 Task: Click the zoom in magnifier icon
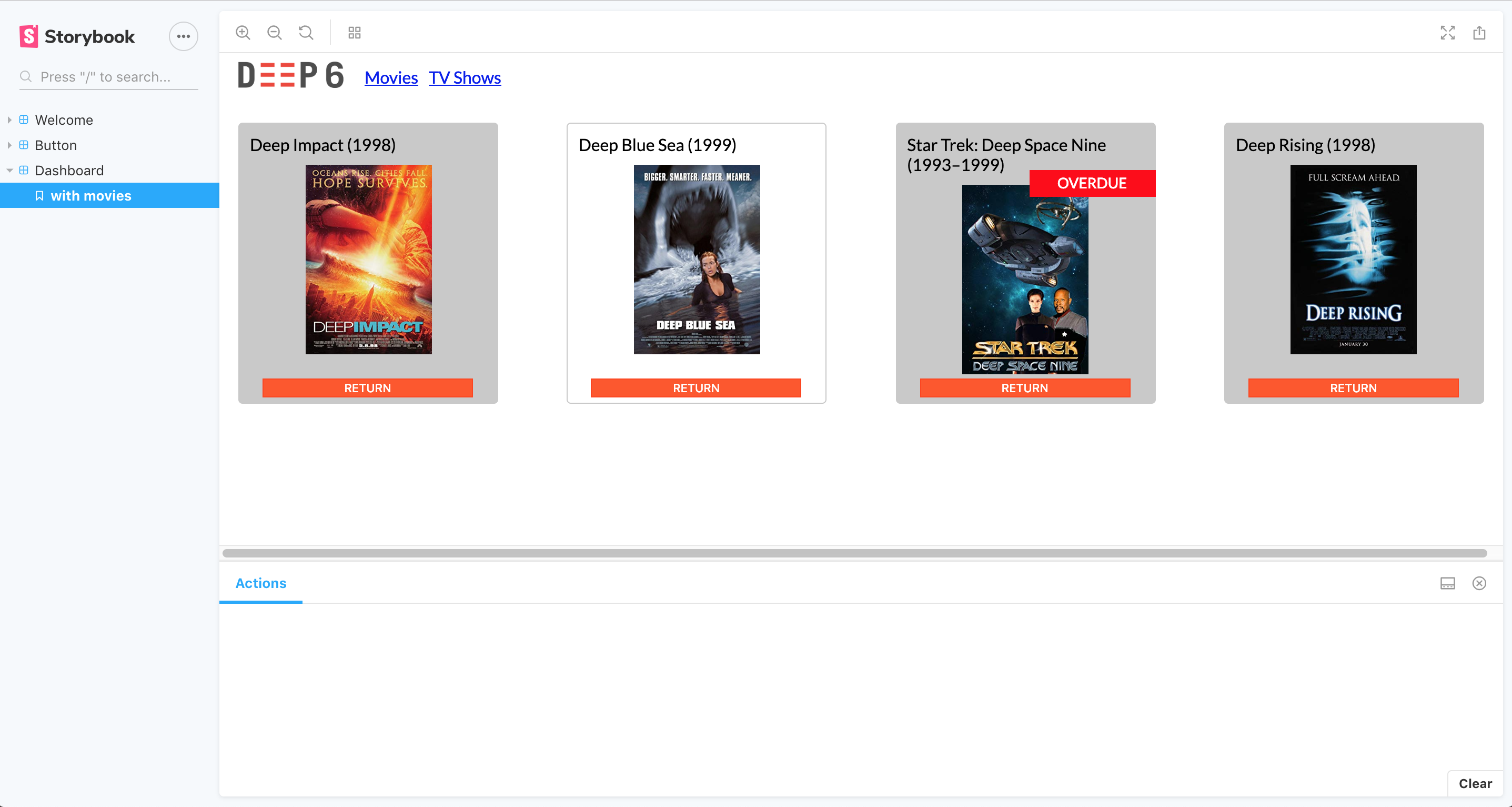[243, 32]
